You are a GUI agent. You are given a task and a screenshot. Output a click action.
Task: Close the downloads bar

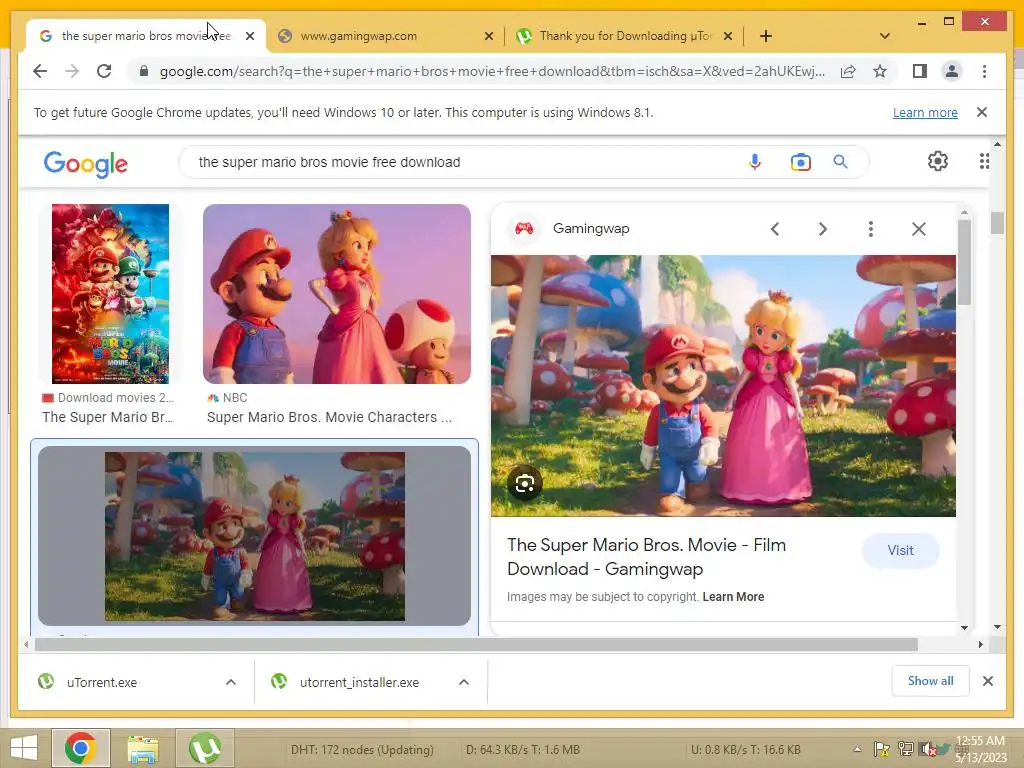pos(987,681)
